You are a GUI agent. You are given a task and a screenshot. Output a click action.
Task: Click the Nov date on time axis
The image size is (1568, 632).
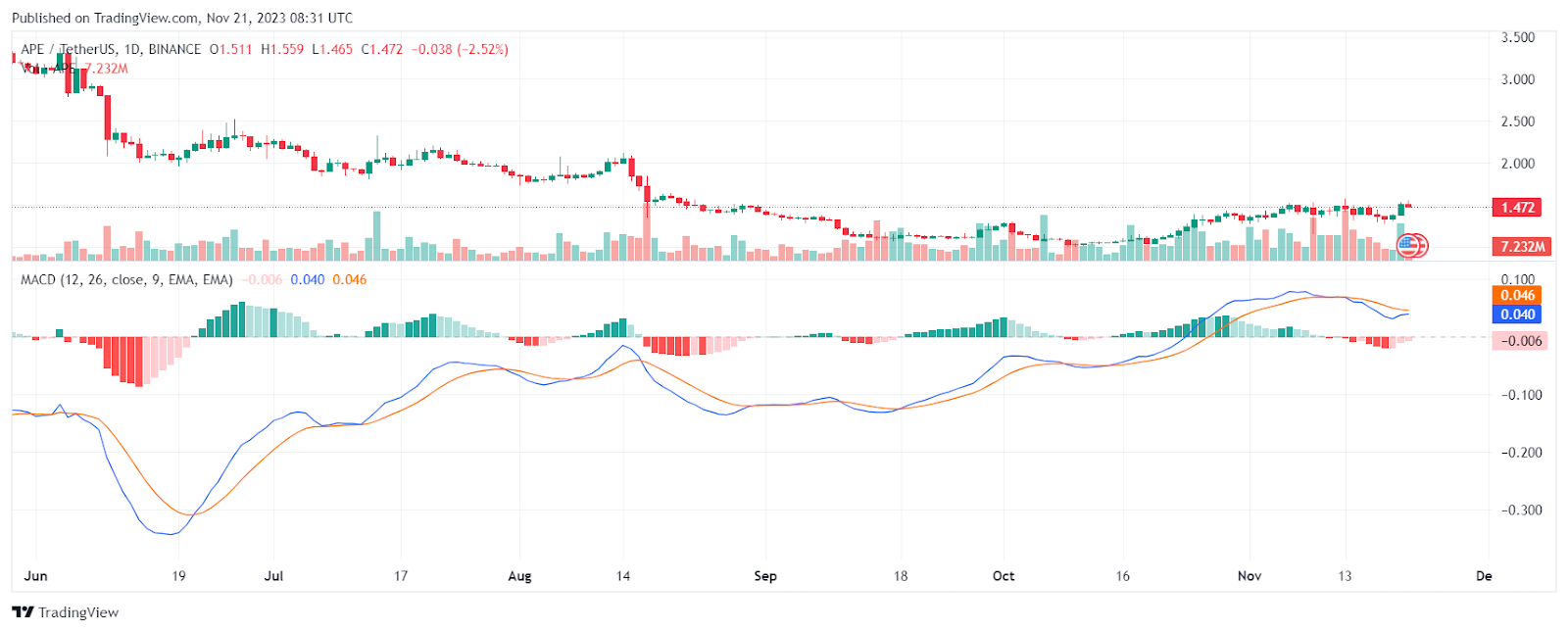pyautogui.click(x=1249, y=576)
